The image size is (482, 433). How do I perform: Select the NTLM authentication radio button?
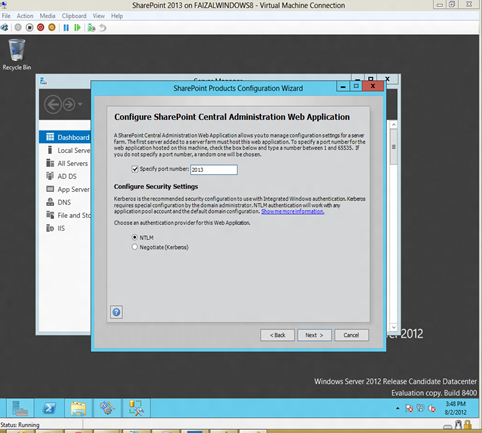click(135, 237)
